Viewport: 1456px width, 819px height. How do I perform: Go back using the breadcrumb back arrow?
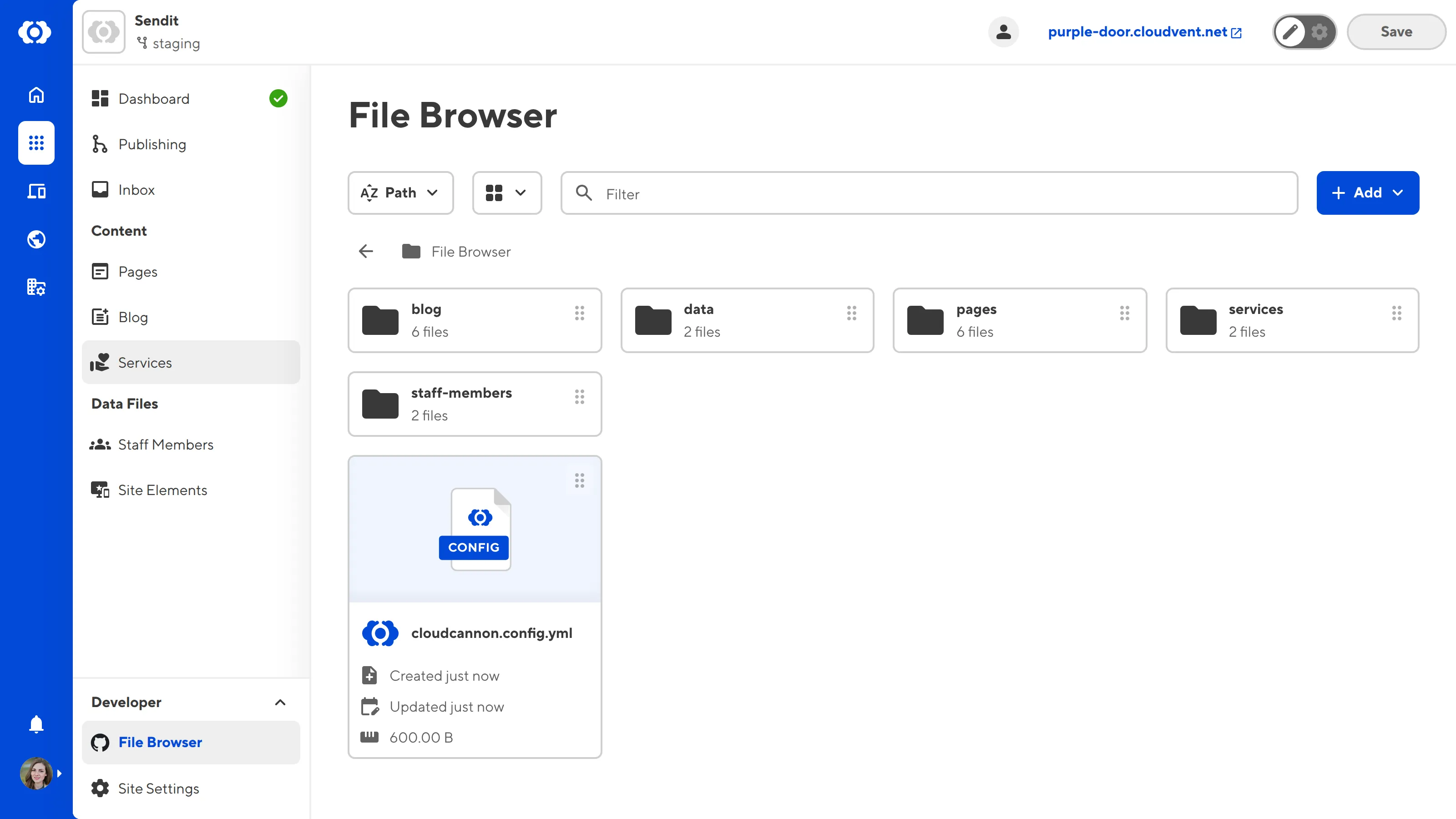pyautogui.click(x=366, y=251)
